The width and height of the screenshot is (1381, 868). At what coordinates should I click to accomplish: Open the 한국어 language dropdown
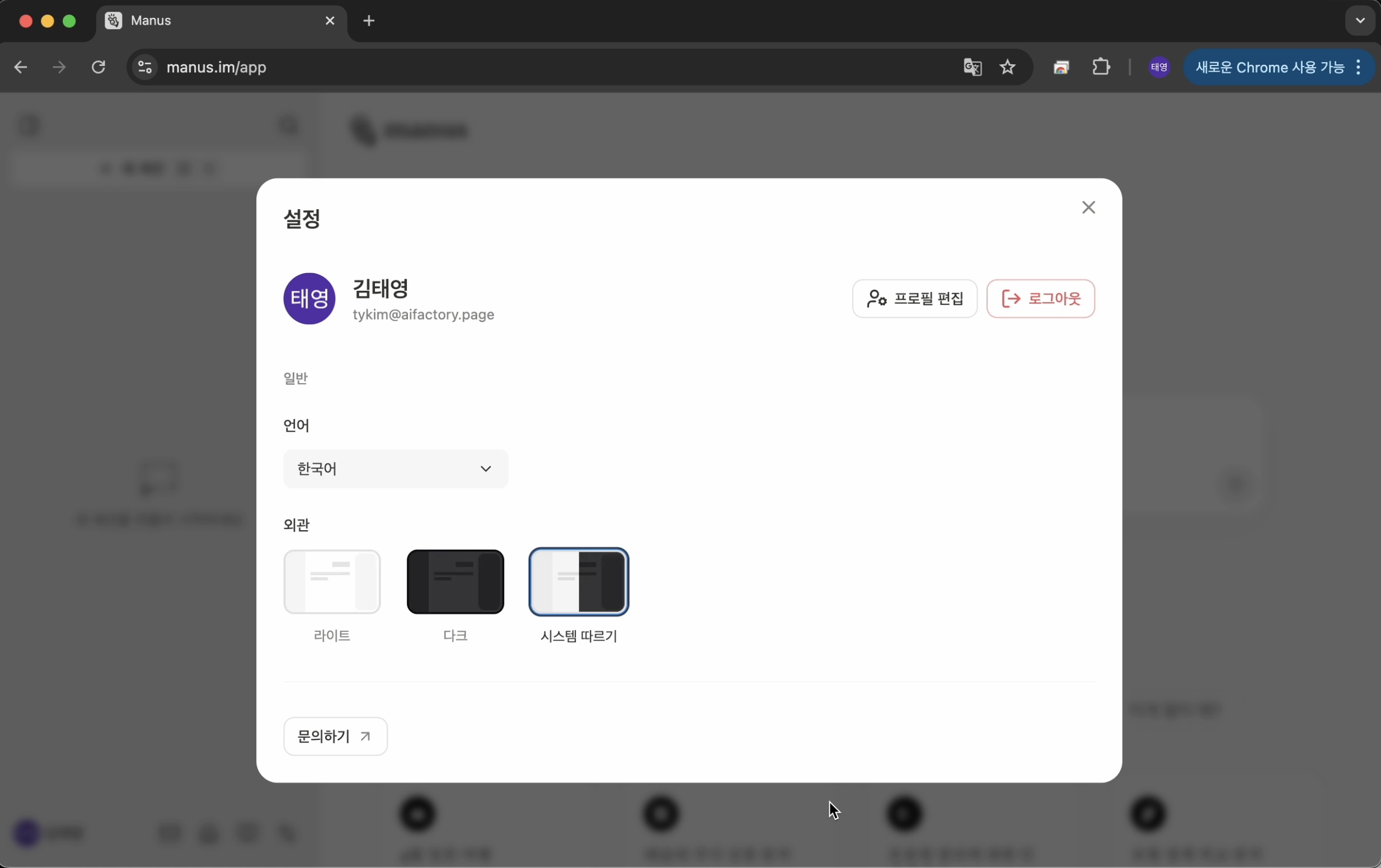[x=396, y=469]
